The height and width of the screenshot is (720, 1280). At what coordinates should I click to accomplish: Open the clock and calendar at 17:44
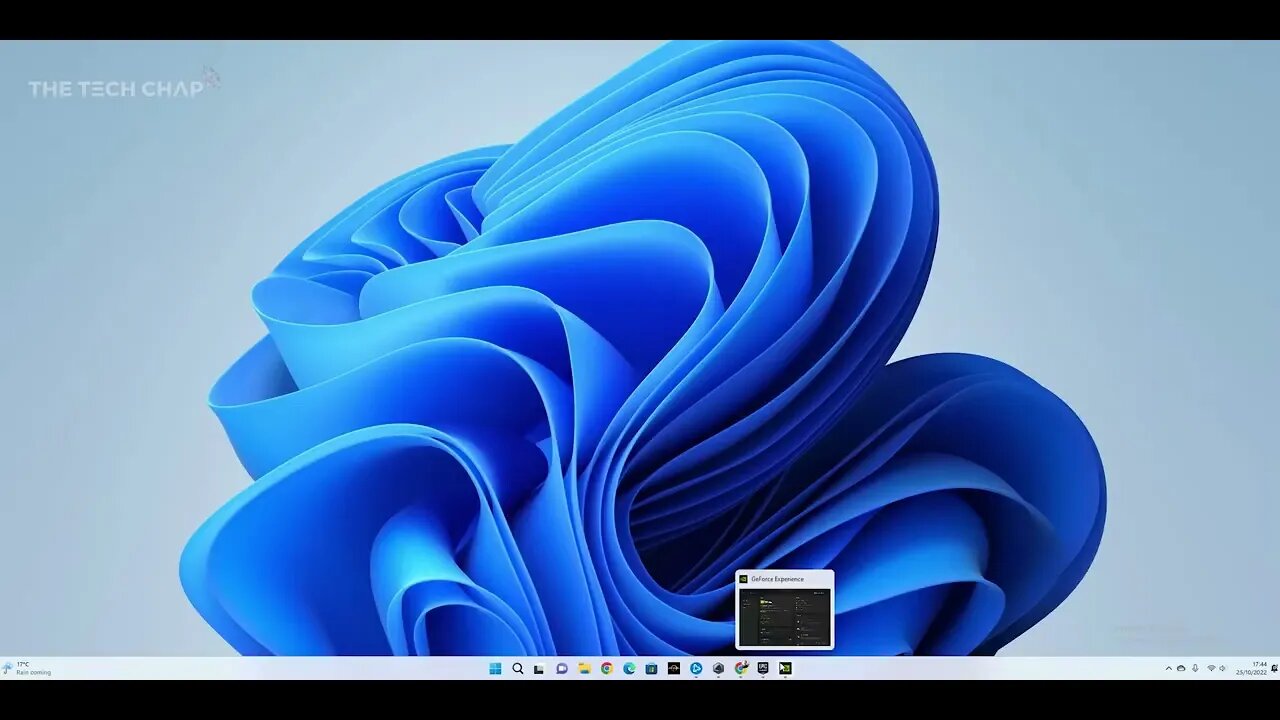point(1251,668)
